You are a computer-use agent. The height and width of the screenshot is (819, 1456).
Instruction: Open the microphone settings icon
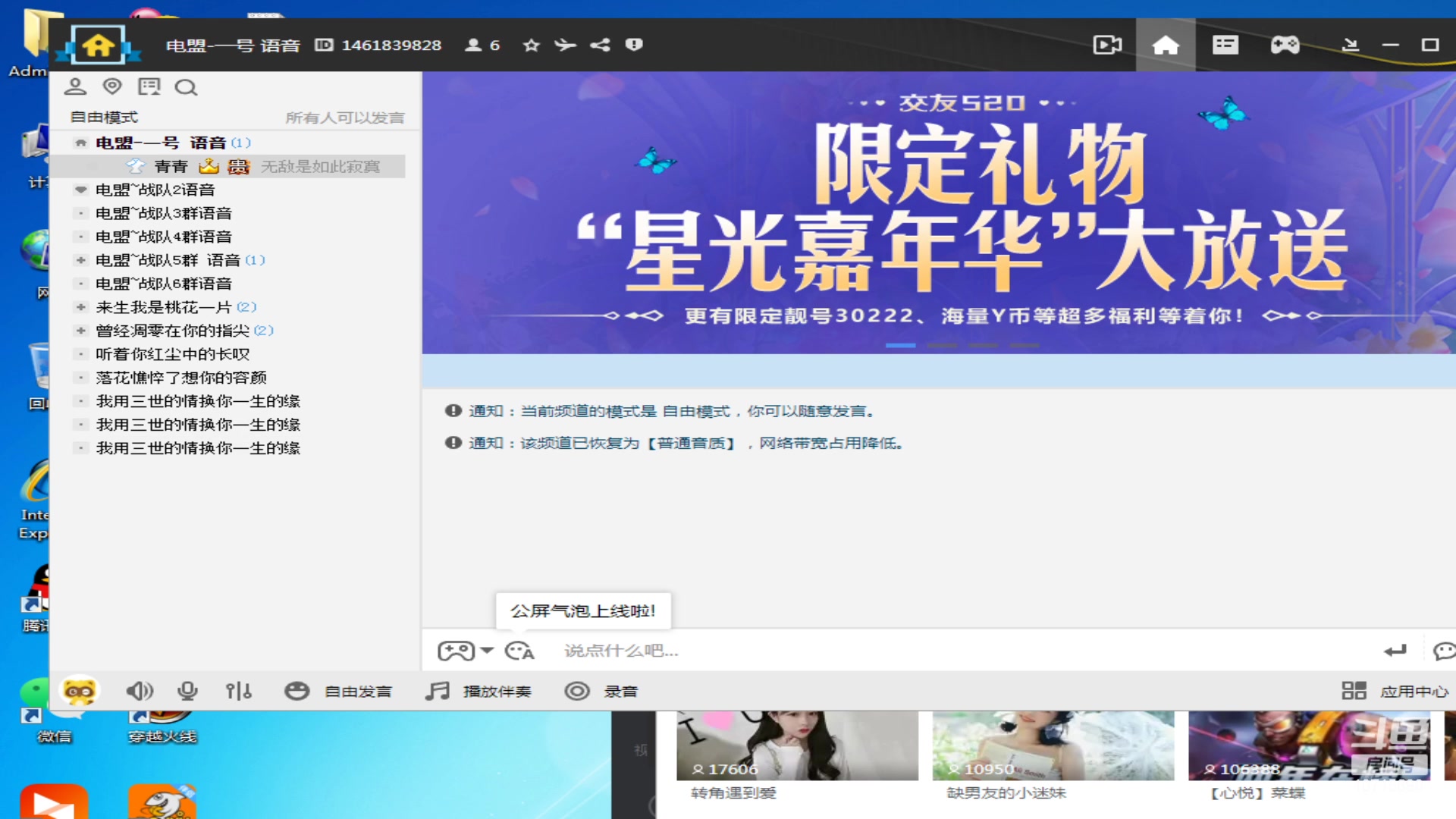(187, 691)
